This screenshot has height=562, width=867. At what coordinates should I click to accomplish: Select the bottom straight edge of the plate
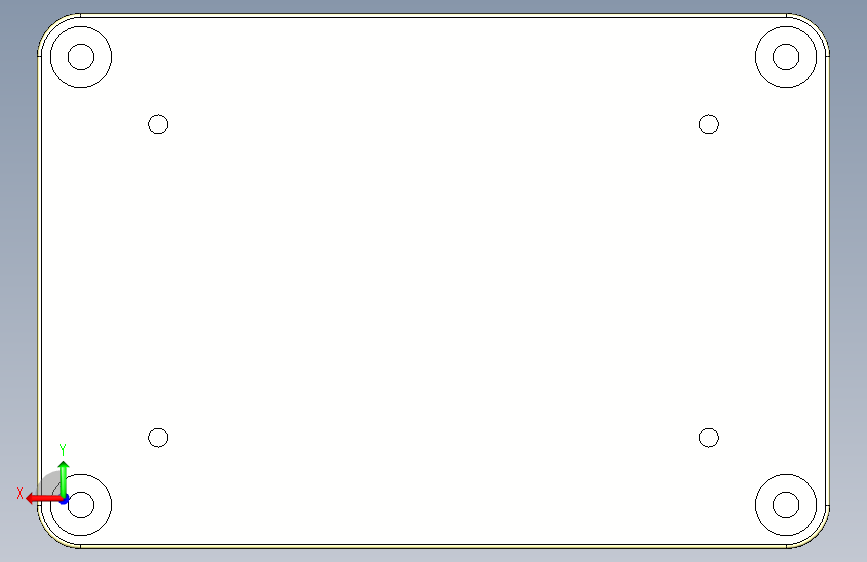click(434, 546)
